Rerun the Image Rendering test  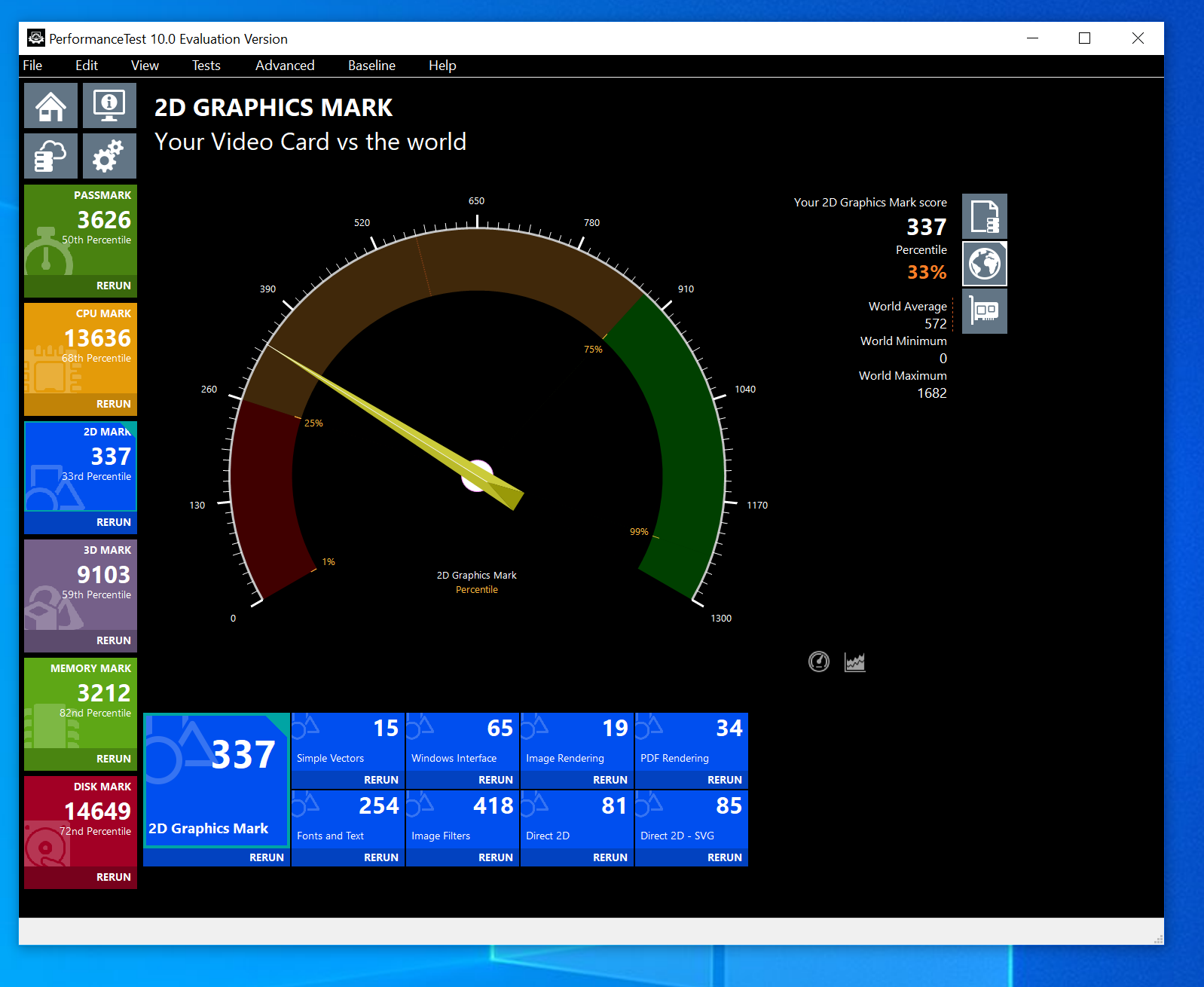pyautogui.click(x=610, y=780)
